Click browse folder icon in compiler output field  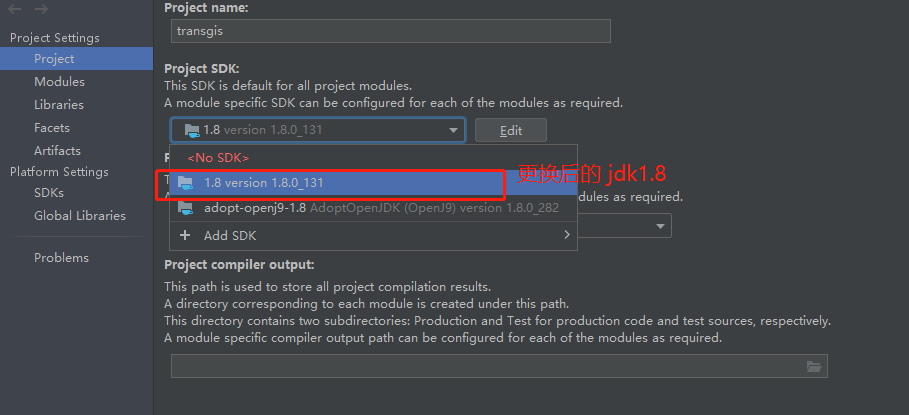pyautogui.click(x=814, y=367)
